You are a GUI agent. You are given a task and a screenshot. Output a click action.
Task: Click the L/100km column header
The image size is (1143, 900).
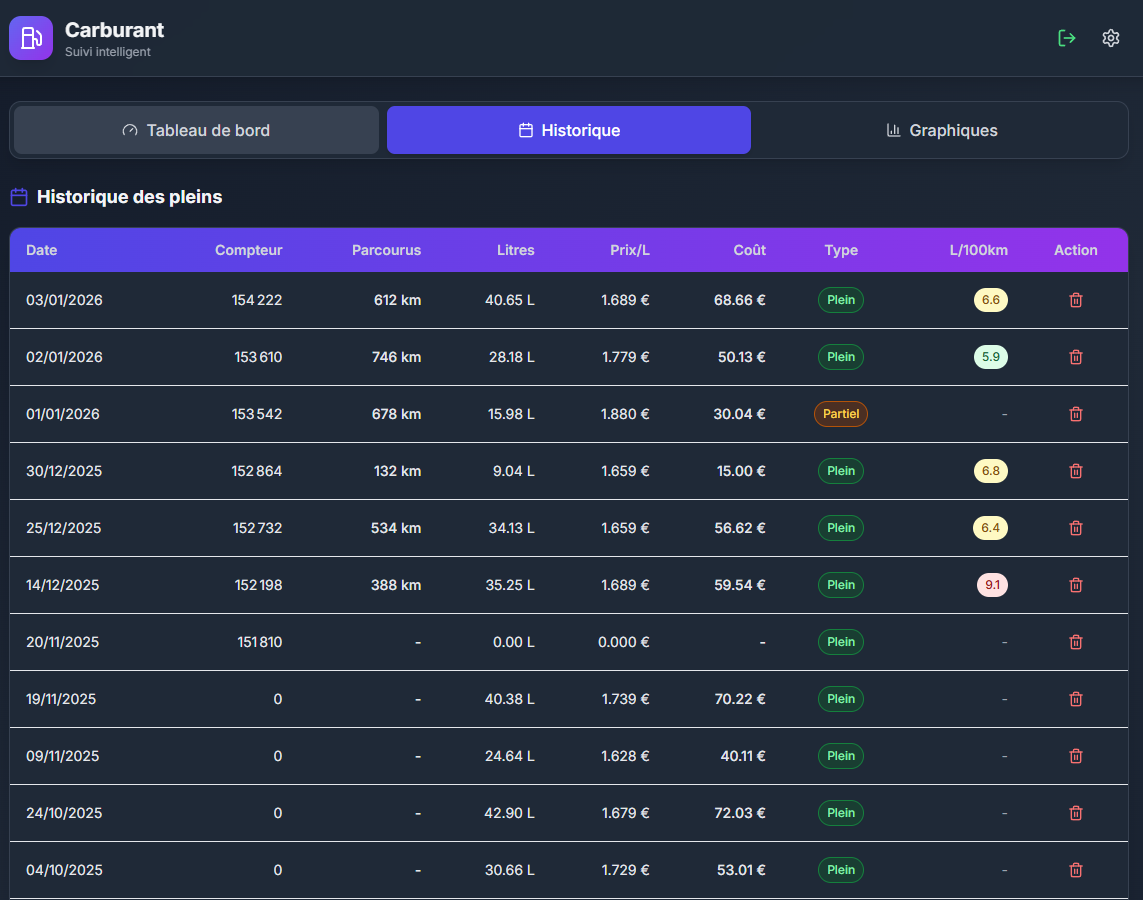click(978, 250)
